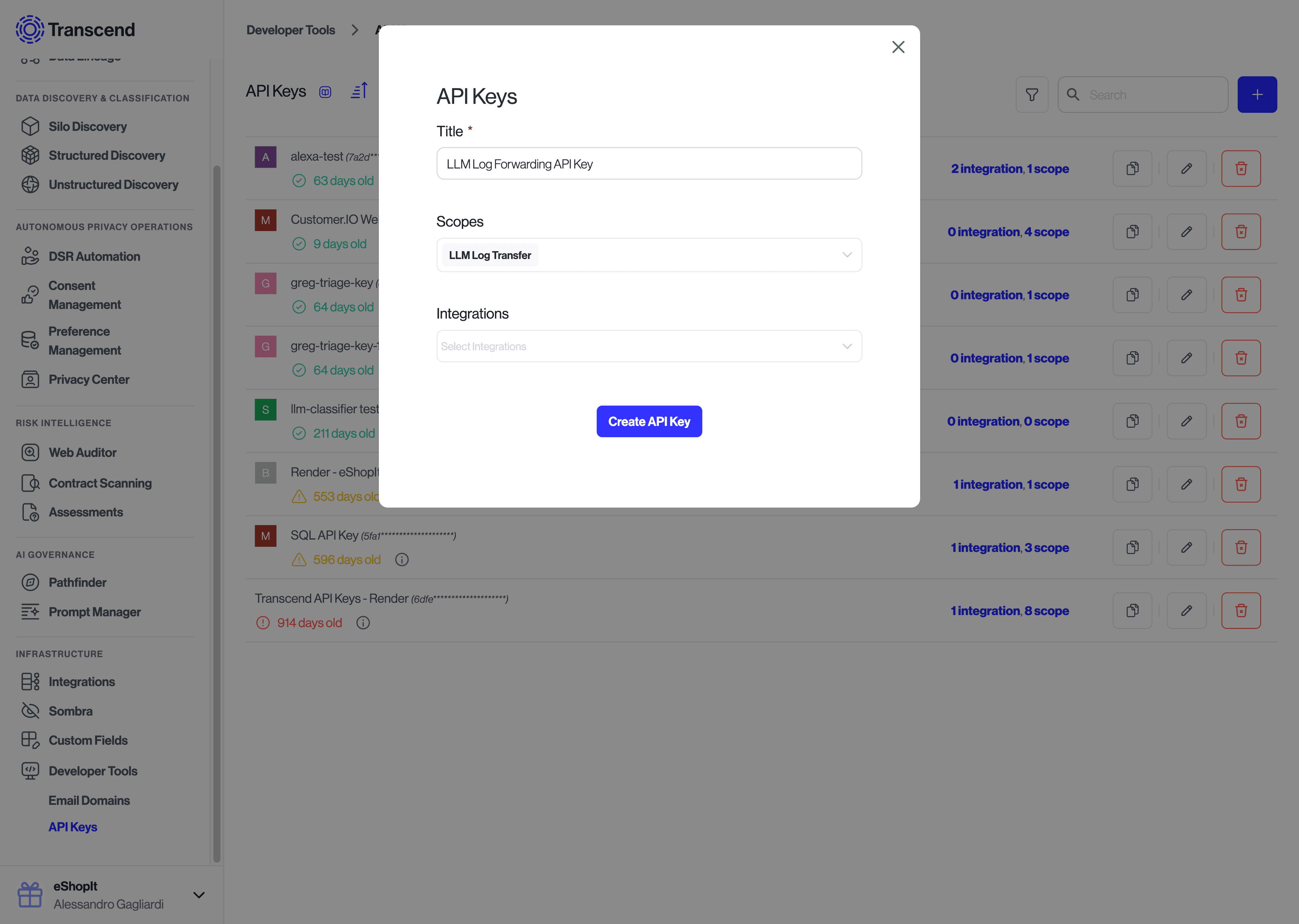Click the Prompt Manager icon
Image resolution: width=1299 pixels, height=924 pixels.
[30, 612]
